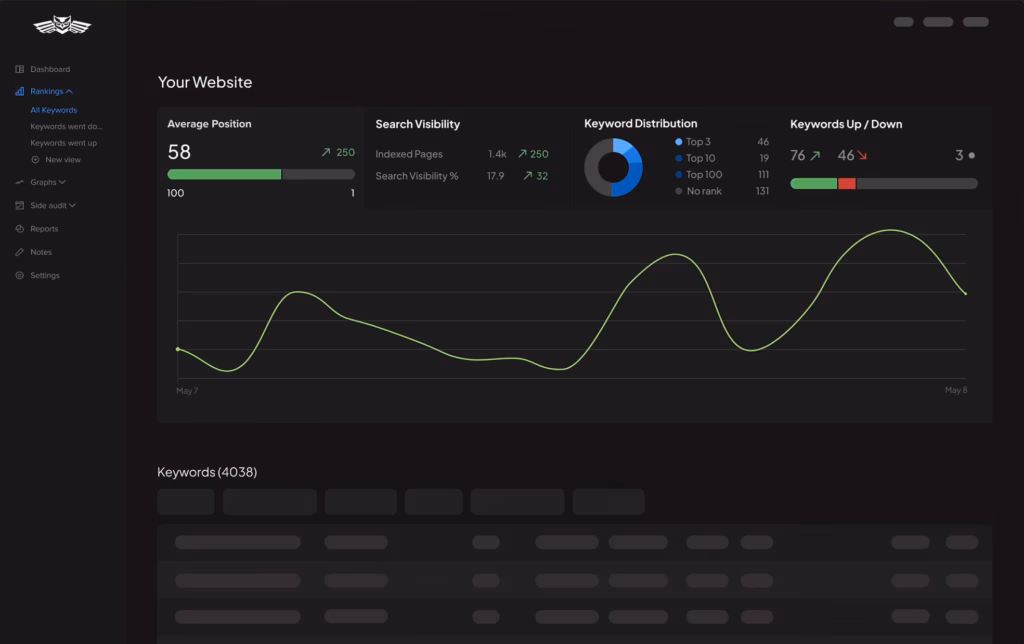
Task: Click the Top 3 legend entry
Action: [697, 142]
